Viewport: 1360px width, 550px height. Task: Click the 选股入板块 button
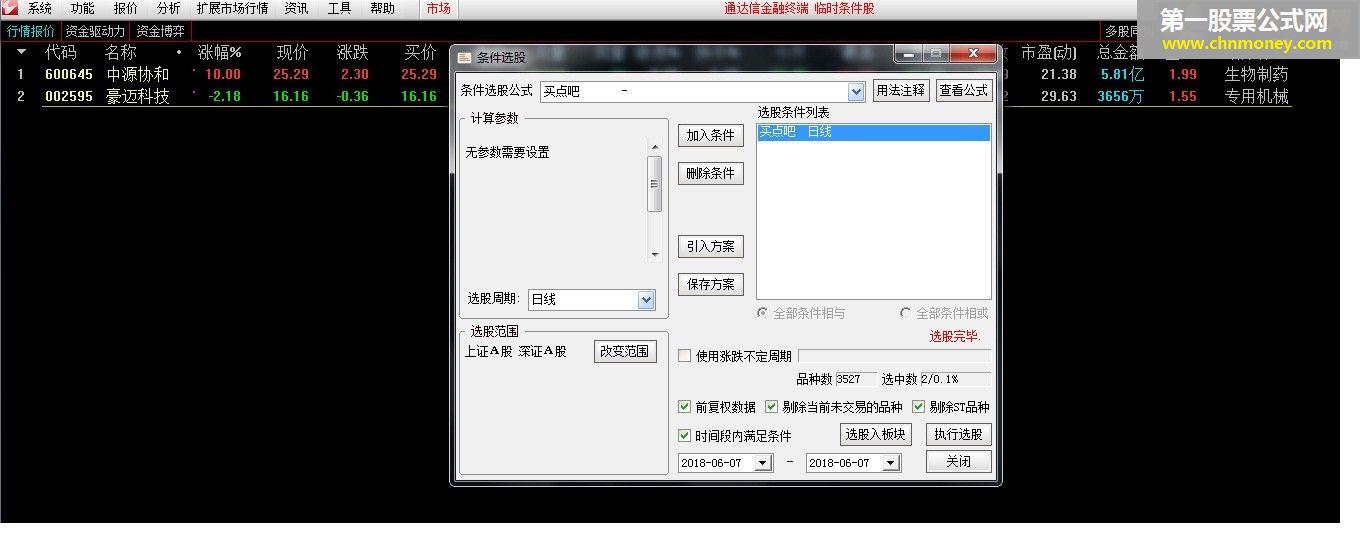(x=875, y=434)
